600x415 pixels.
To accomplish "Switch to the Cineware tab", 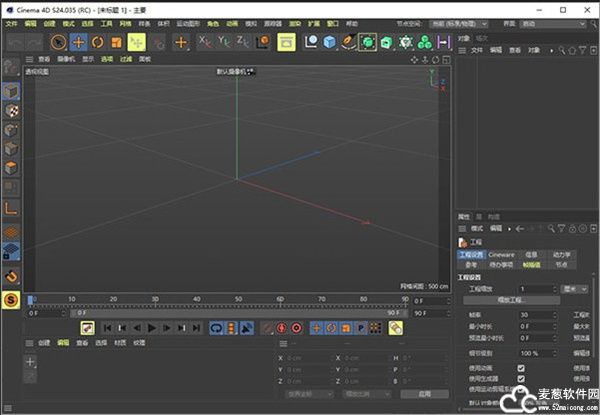I will (x=502, y=255).
